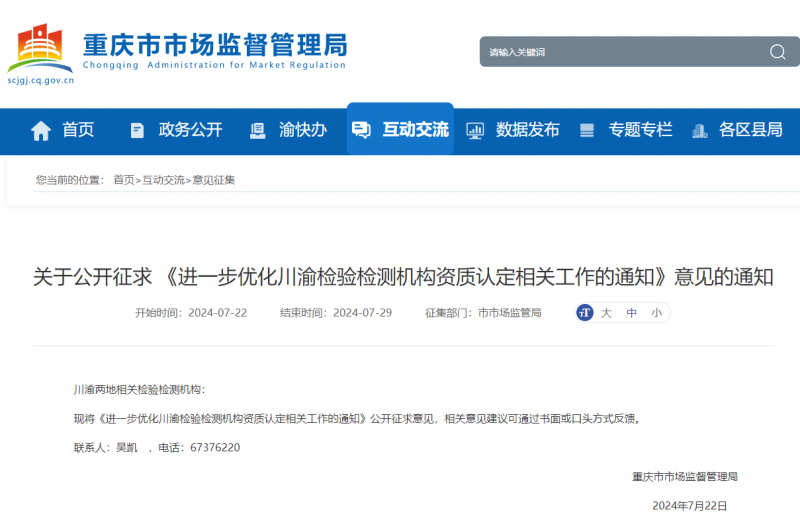Open the 政务公开 menu
The image size is (800, 520).
(190, 130)
